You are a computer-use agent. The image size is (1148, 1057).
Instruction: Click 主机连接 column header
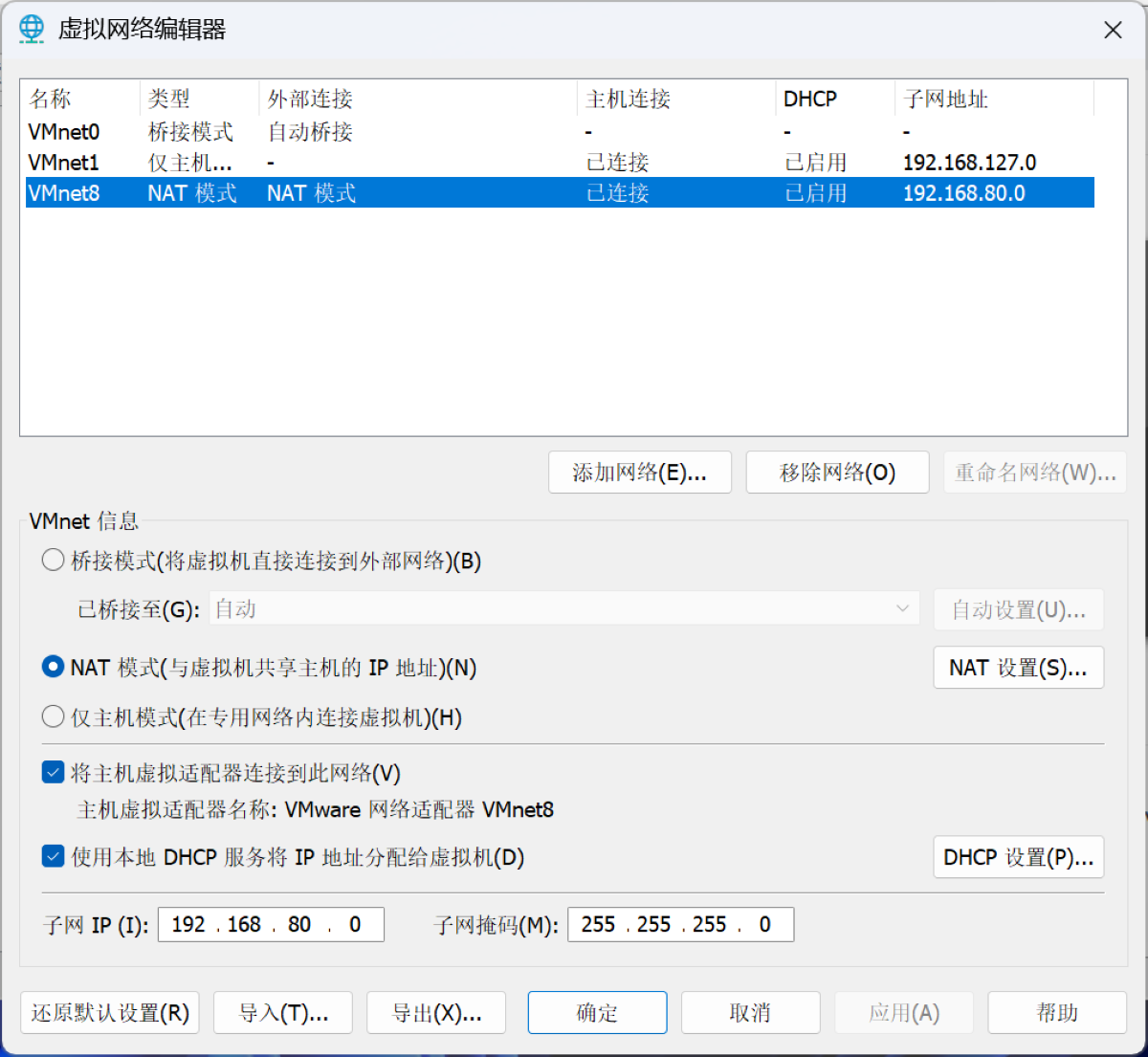676,99
